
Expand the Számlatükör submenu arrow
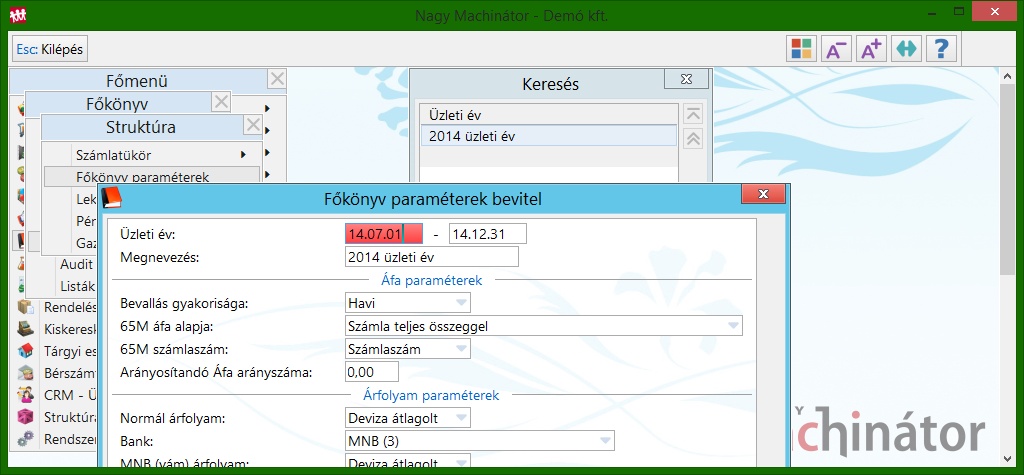(244, 156)
